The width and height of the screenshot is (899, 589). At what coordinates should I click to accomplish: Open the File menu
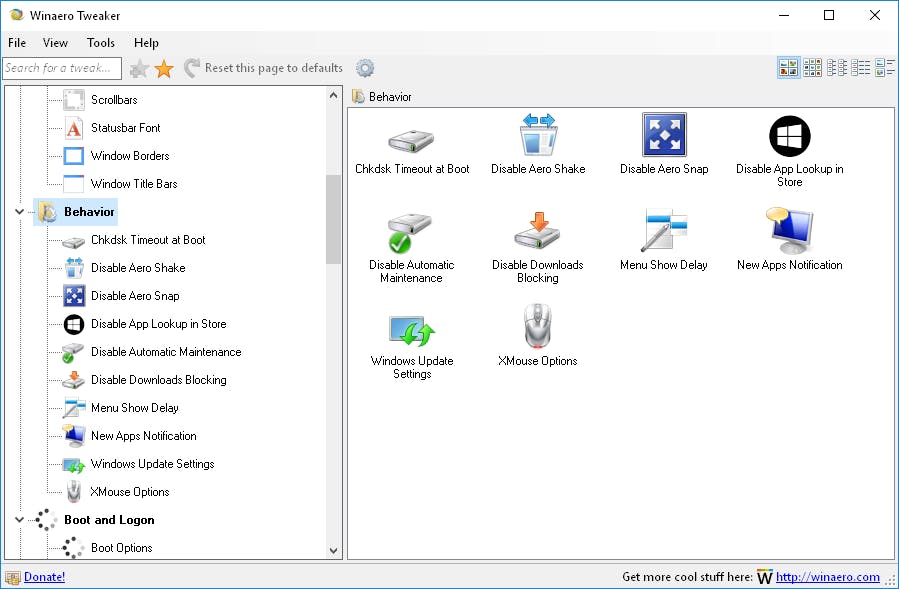(17, 43)
